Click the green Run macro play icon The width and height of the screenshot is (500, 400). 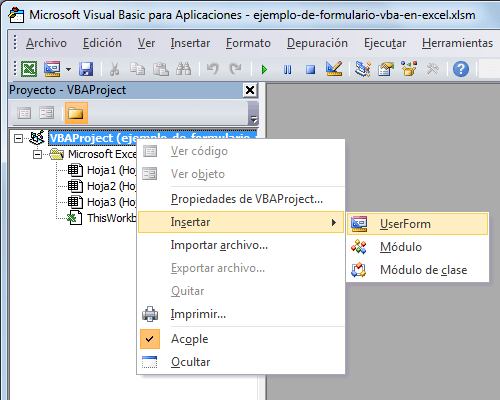[x=264, y=69]
